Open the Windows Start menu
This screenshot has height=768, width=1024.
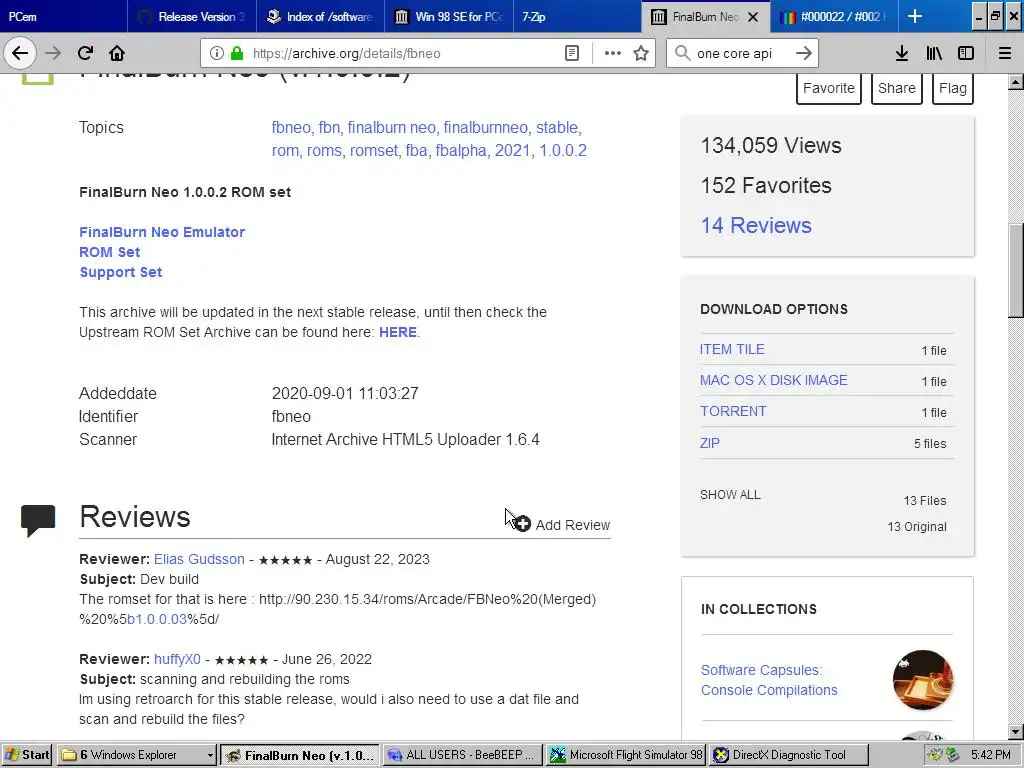point(27,755)
